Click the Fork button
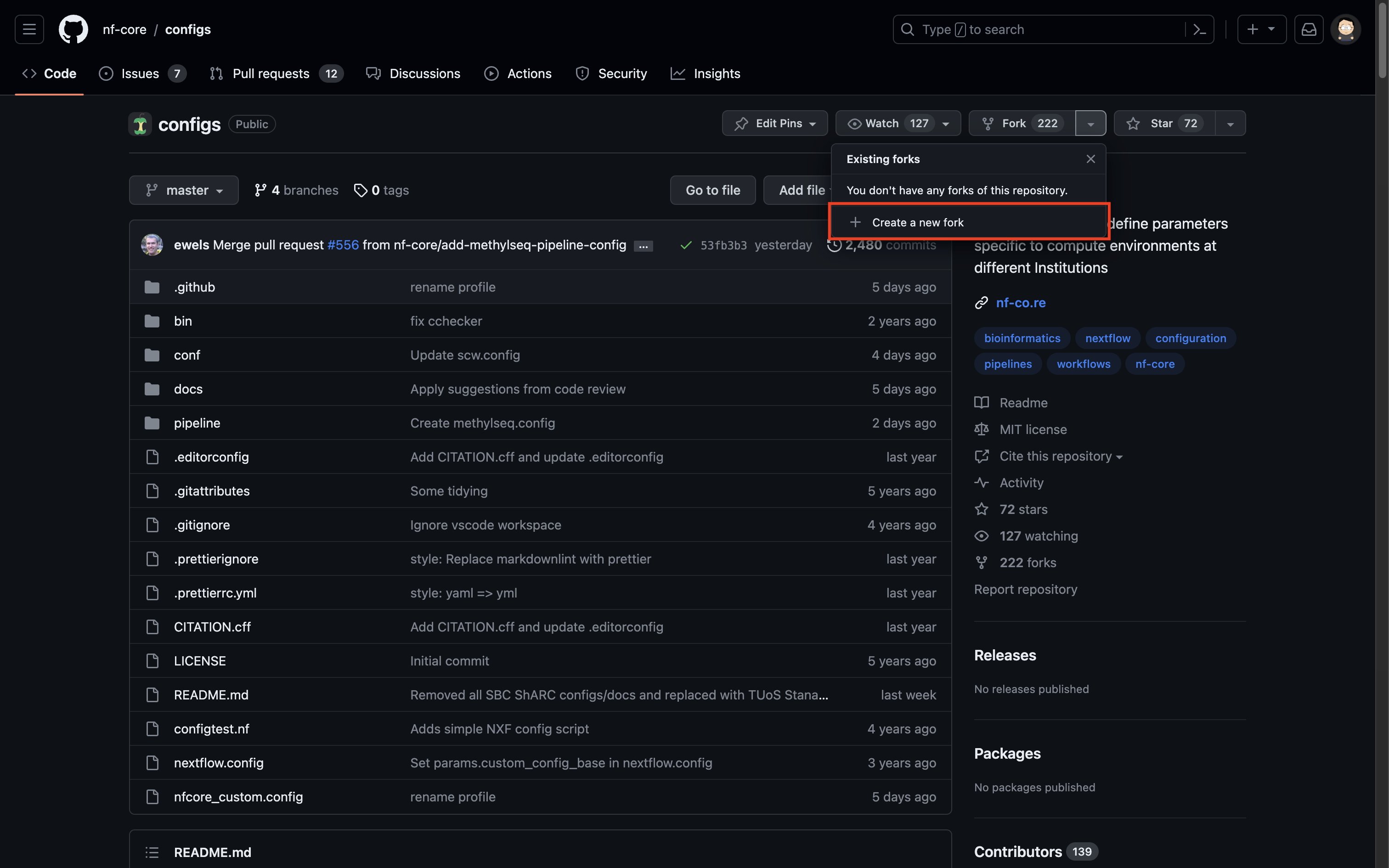This screenshot has height=868, width=1389. coord(1022,124)
